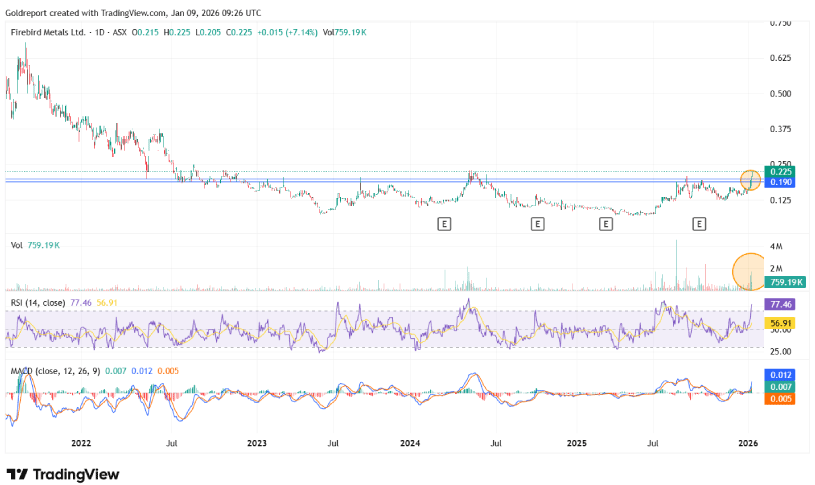815x485 pixels.
Task: Click the first earnings 'E' marker in 2024
Action: (x=444, y=224)
